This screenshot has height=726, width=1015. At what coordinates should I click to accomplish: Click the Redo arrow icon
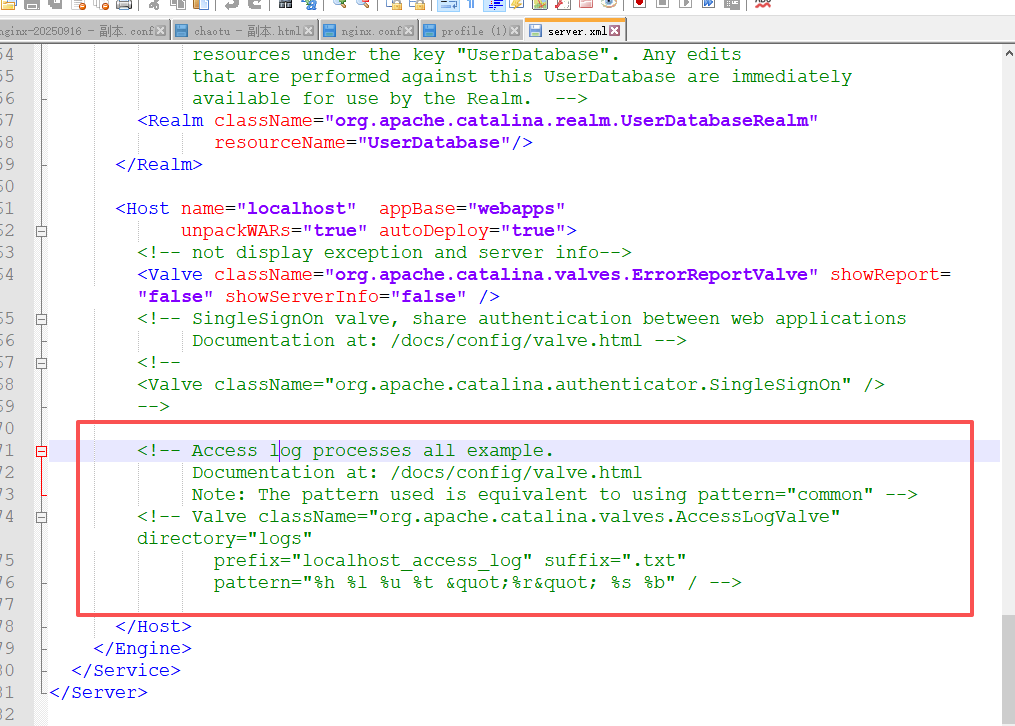pos(253,4)
